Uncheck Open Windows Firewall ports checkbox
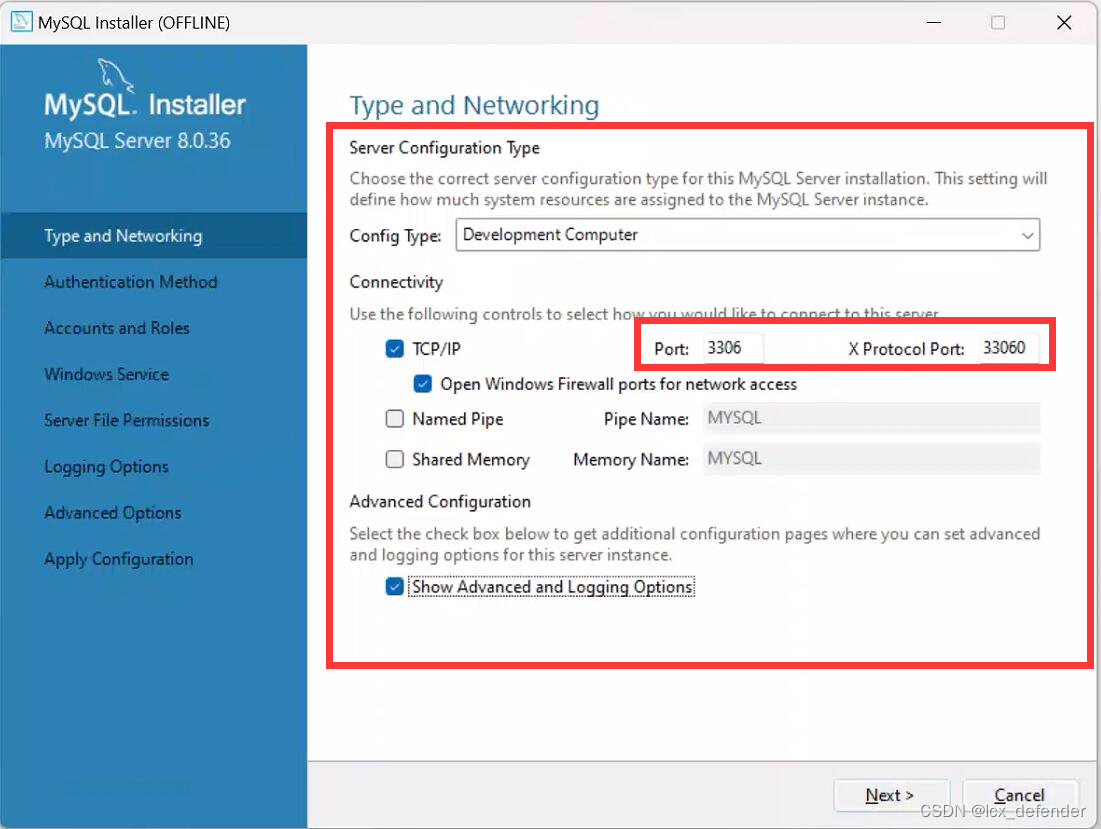 tap(423, 383)
